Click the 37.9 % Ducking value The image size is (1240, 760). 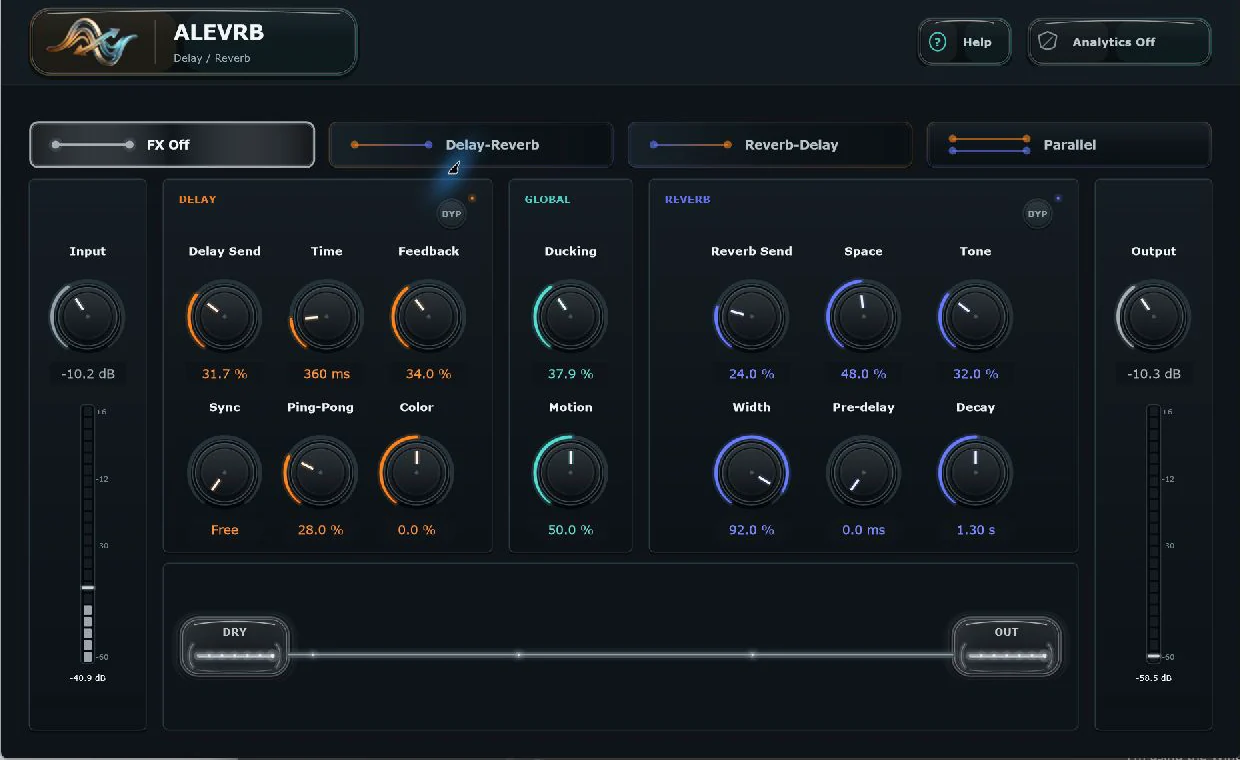[570, 374]
